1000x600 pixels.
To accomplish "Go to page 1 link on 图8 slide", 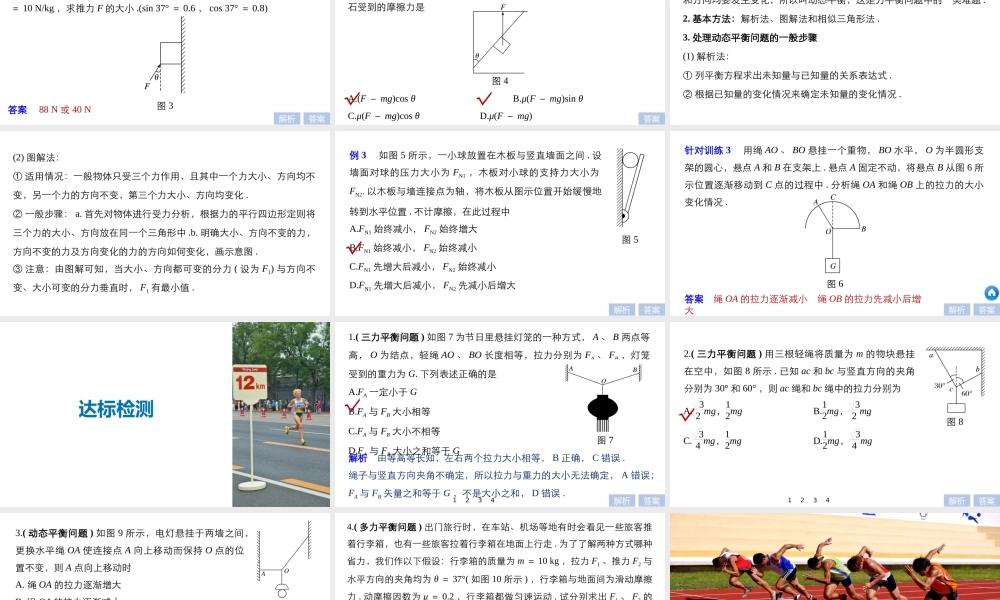I will coord(790,501).
